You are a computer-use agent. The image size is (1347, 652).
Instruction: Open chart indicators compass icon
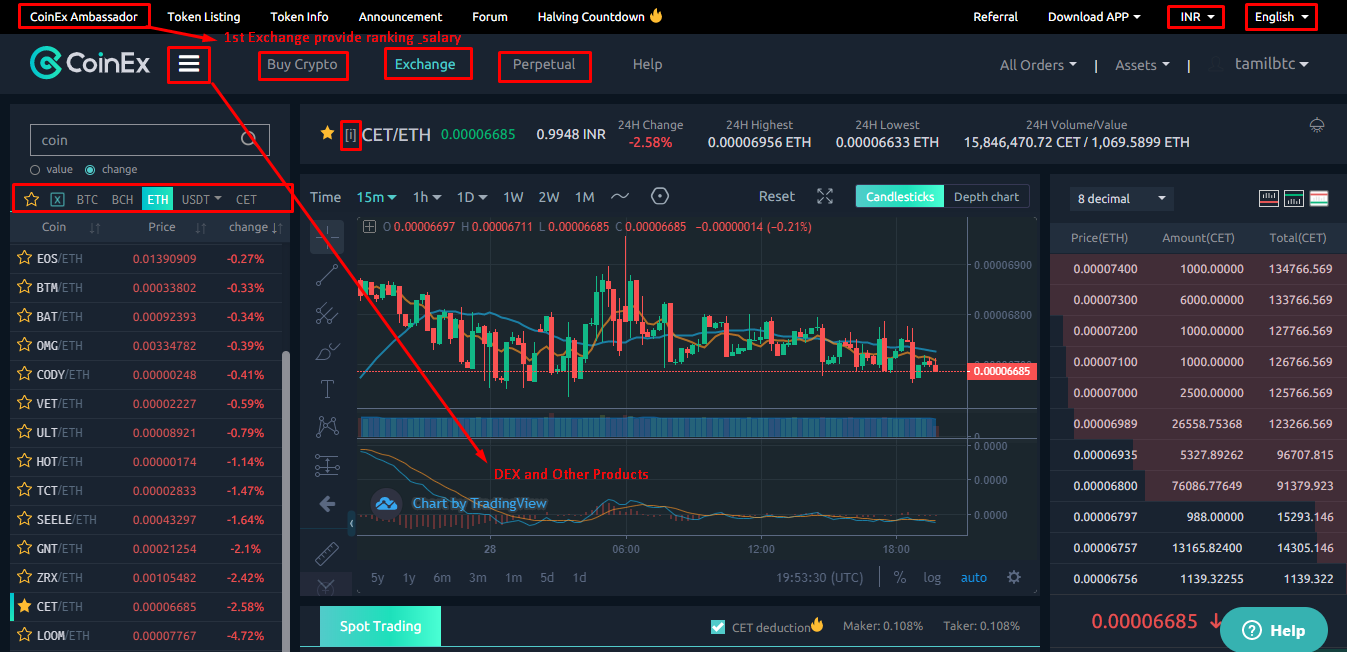[659, 196]
